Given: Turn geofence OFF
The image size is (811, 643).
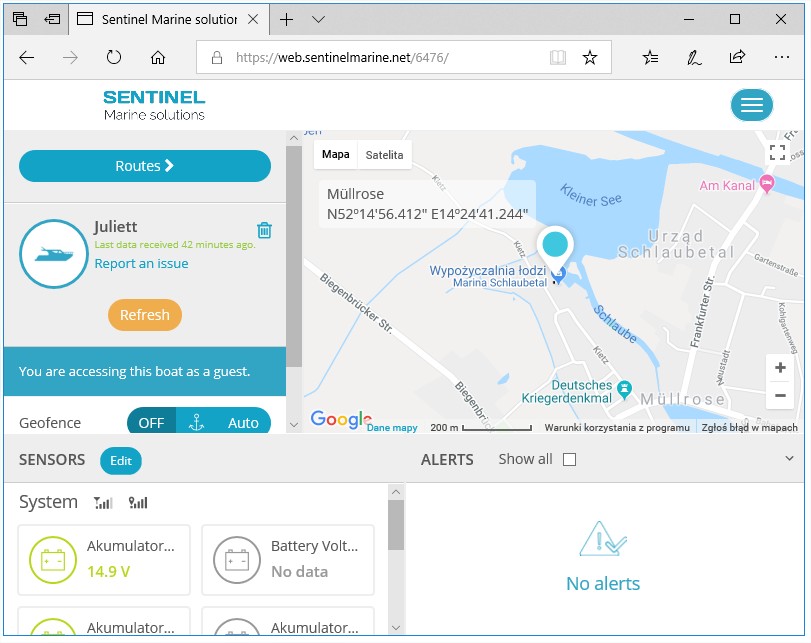Looking at the screenshot, I should coord(151,422).
